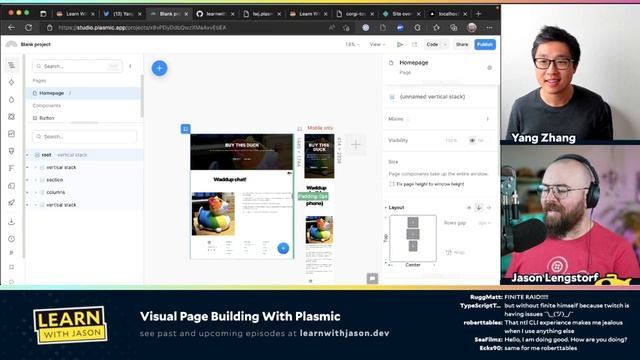Click the import download icon in sidebar
This screenshot has height=360, width=640.
(11, 222)
